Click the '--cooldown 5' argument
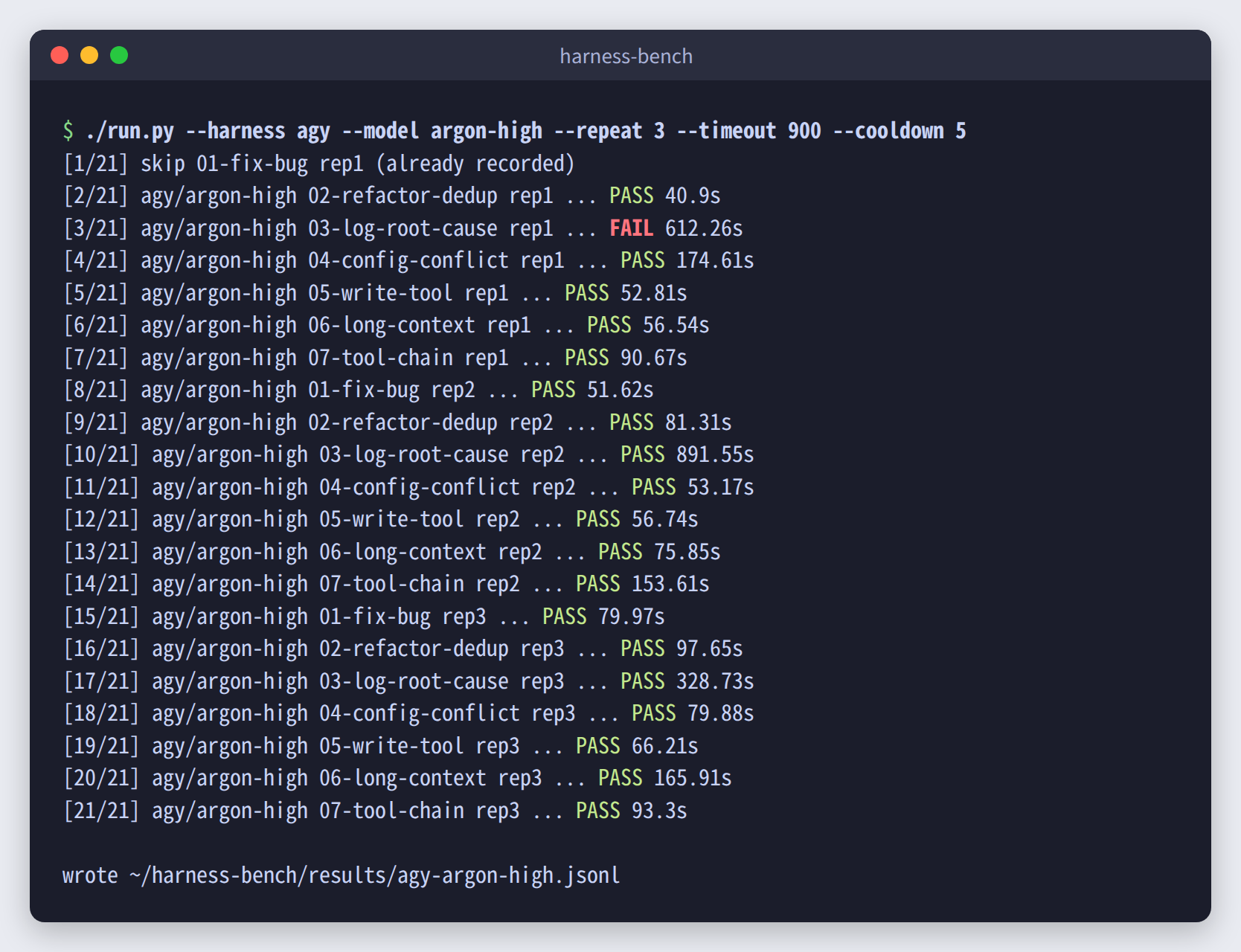This screenshot has width=1241, height=952. click(899, 131)
